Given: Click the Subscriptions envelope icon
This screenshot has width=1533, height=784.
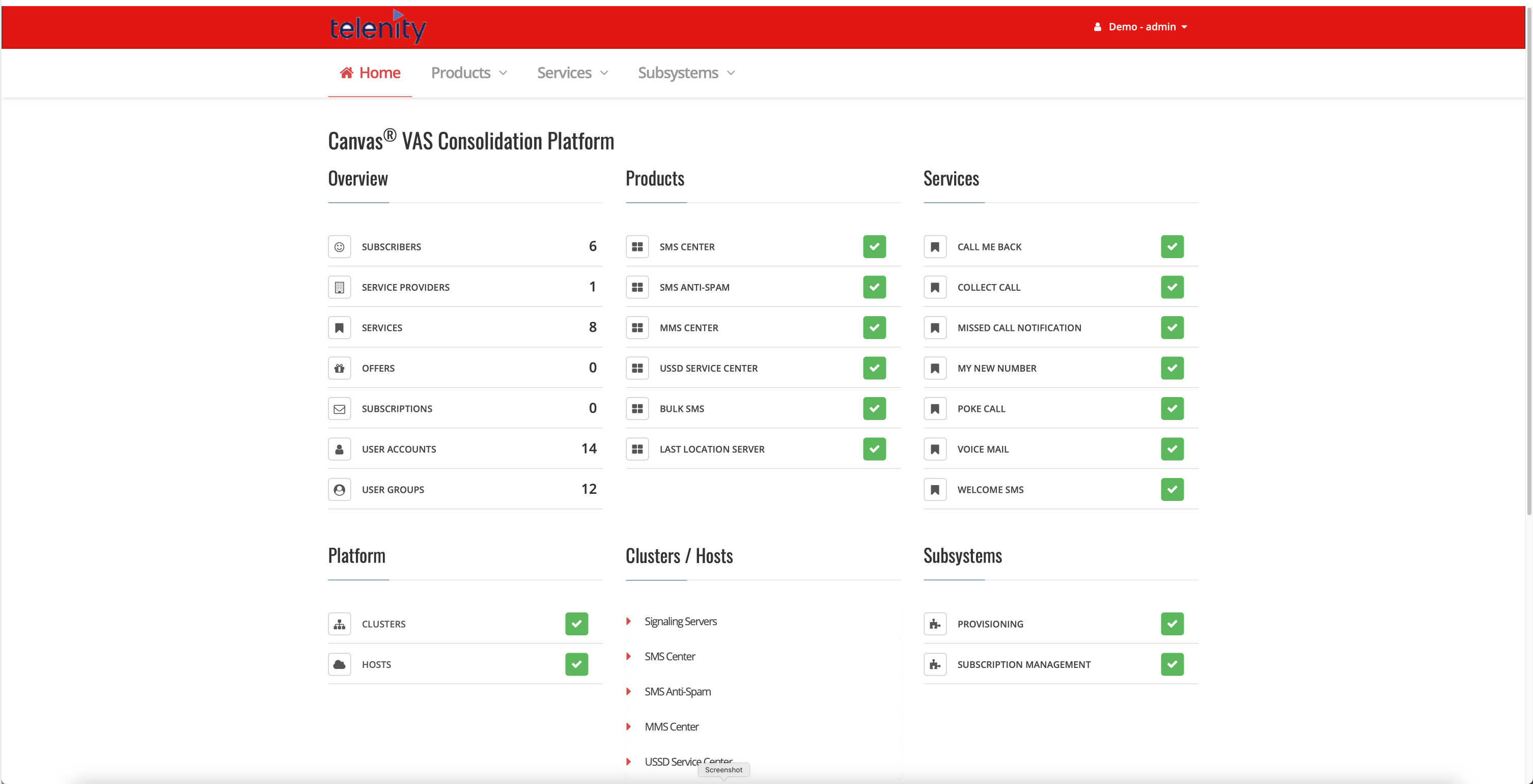Looking at the screenshot, I should 339,409.
